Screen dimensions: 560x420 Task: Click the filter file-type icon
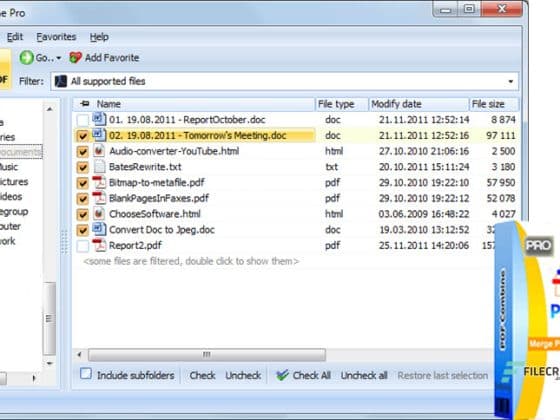[61, 81]
